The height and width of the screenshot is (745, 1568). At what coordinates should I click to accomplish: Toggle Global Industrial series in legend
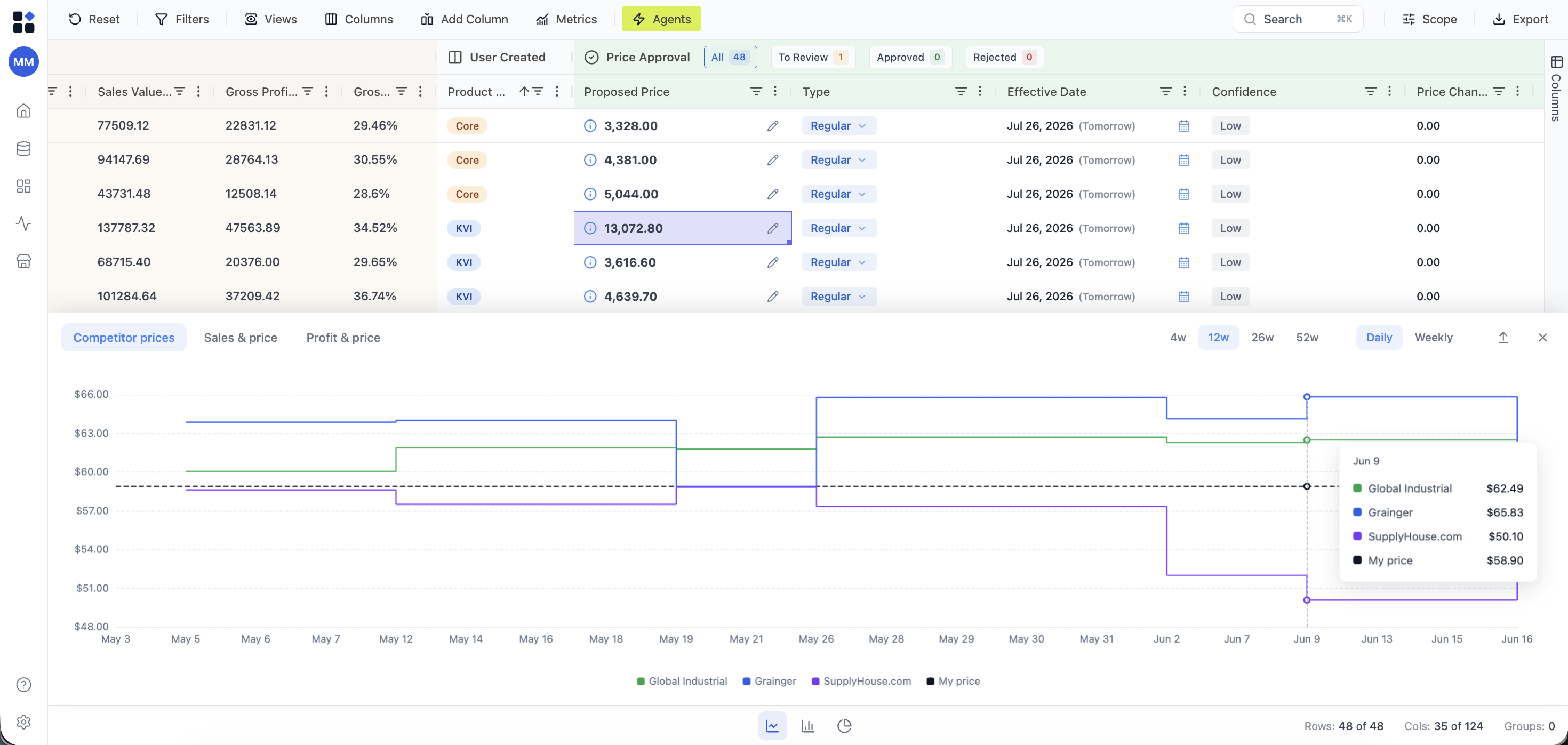point(682,681)
